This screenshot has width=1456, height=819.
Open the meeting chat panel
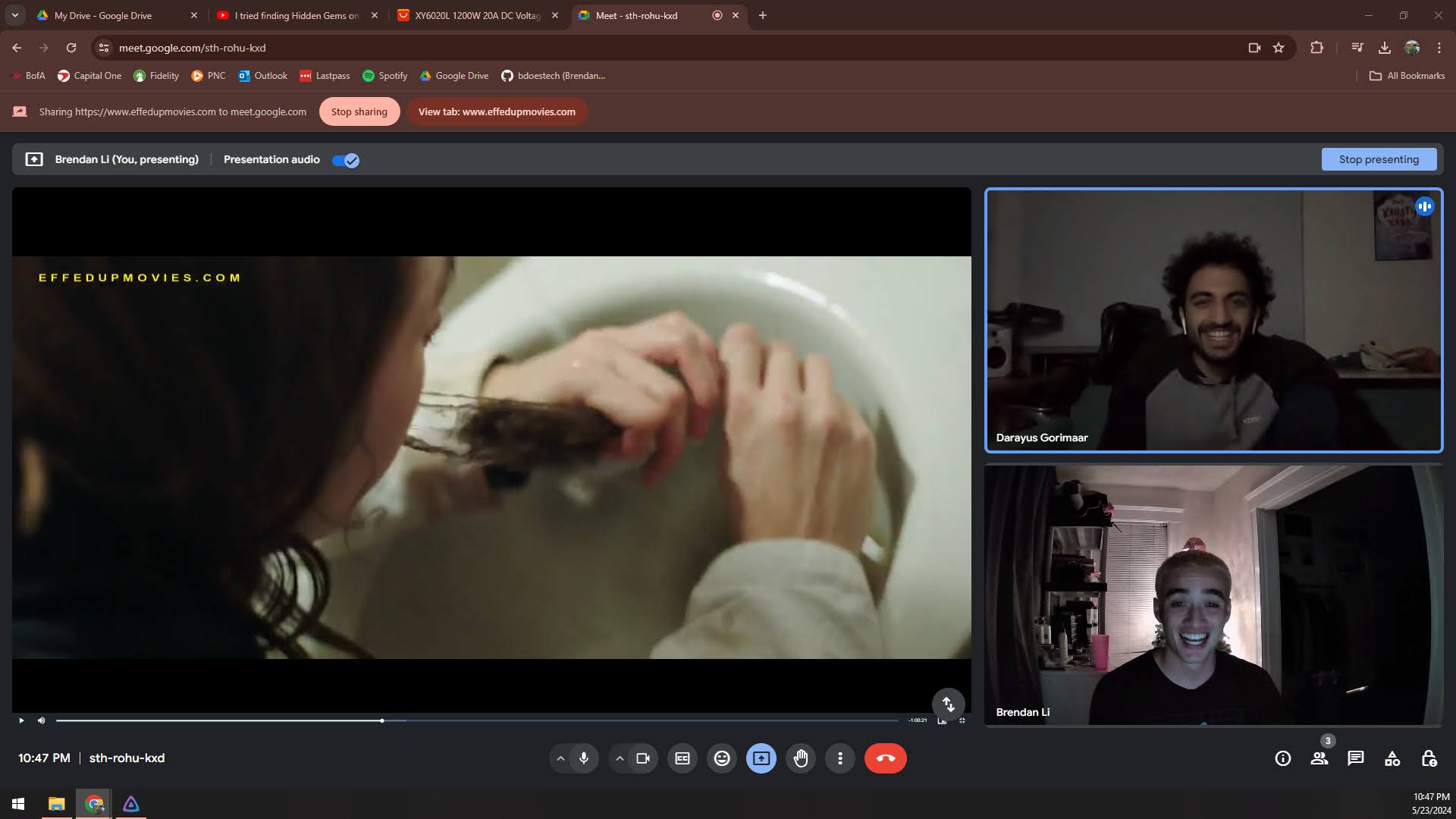click(x=1355, y=758)
